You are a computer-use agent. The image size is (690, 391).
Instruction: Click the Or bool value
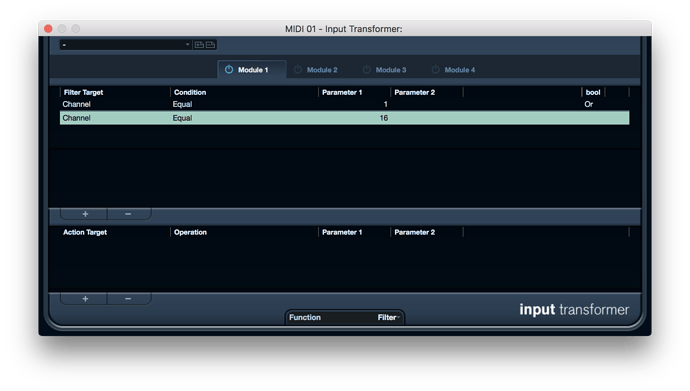tap(589, 104)
